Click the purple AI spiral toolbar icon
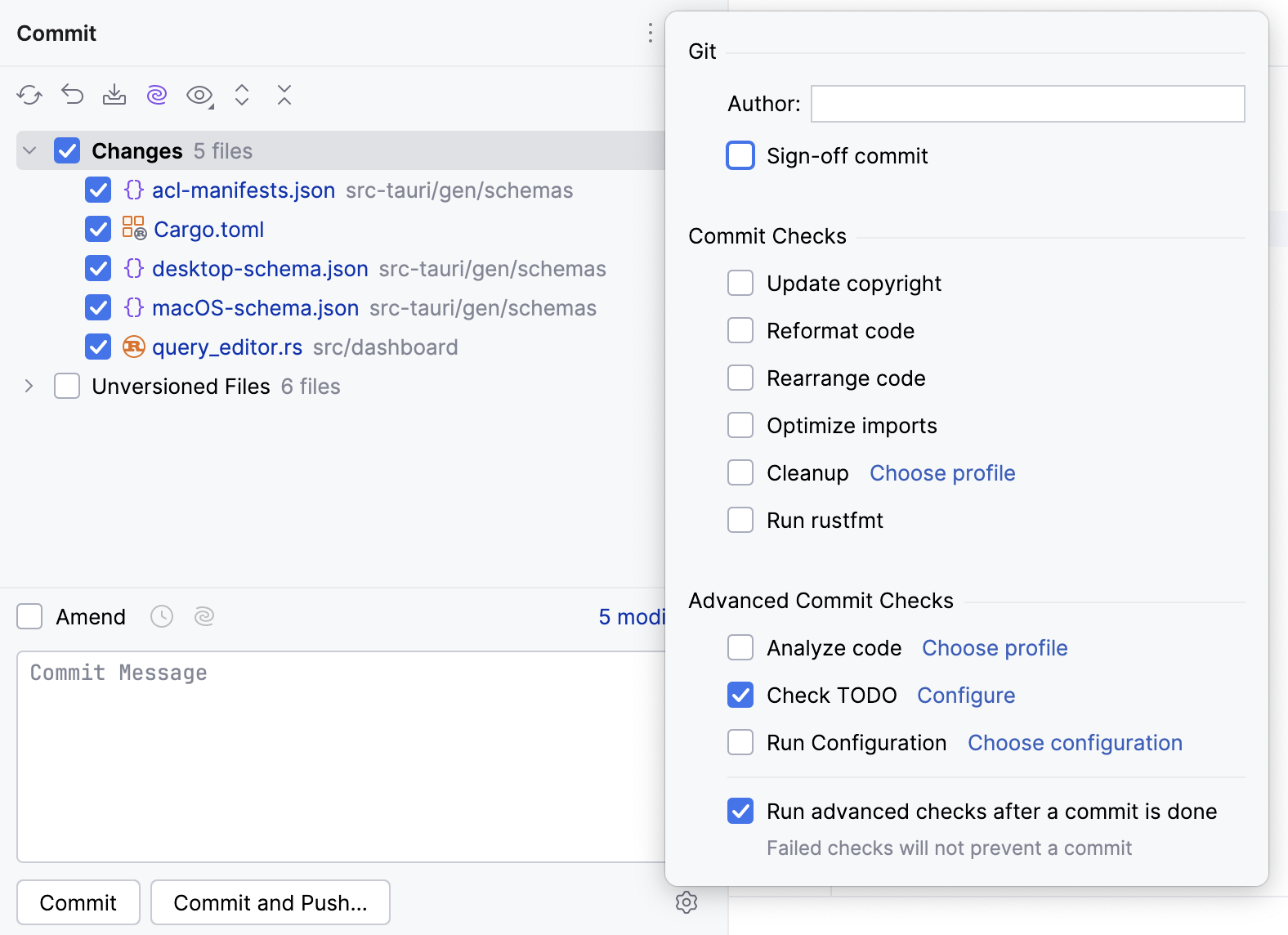1288x935 pixels. tap(157, 96)
